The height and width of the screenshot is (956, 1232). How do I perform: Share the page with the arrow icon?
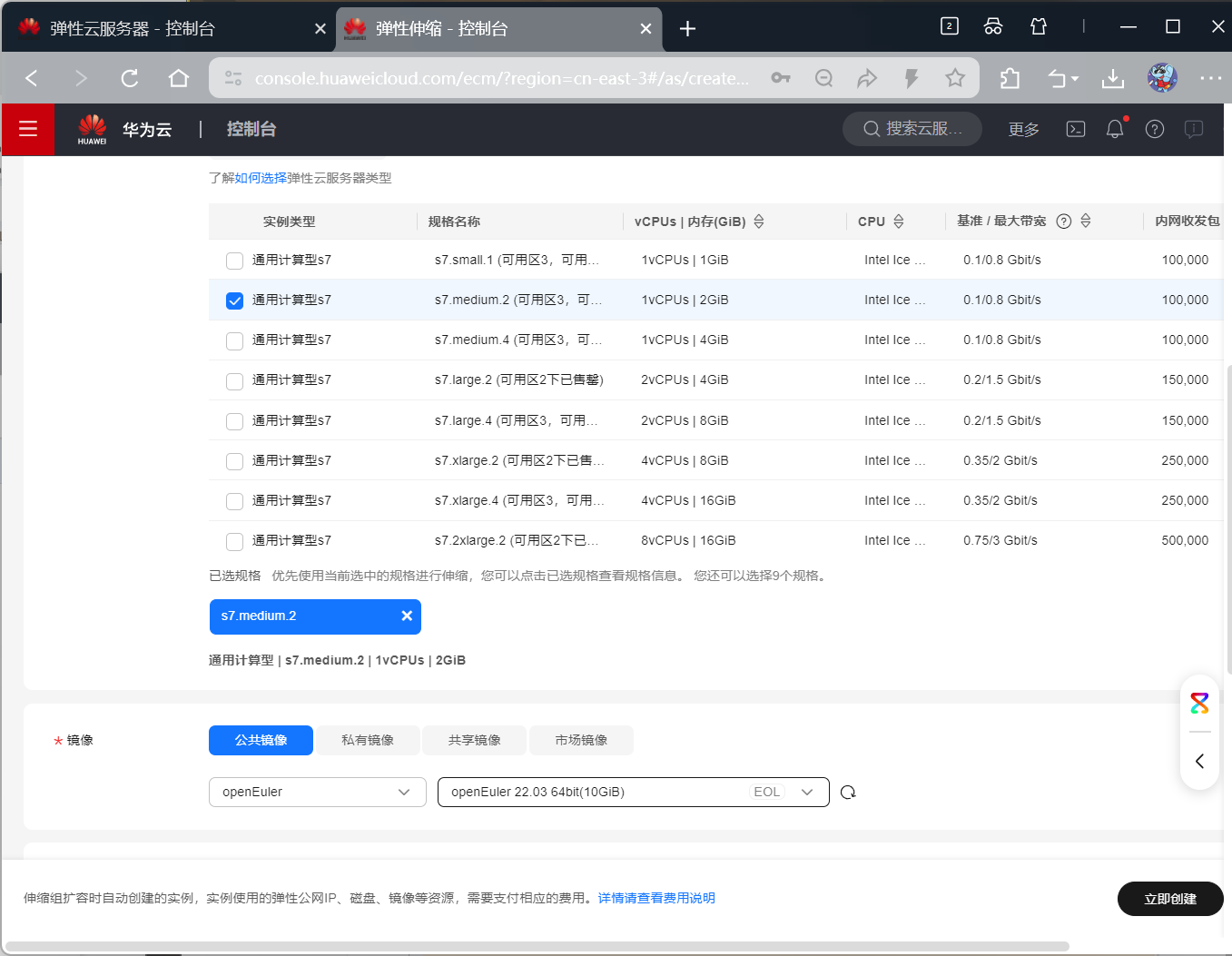pyautogui.click(x=867, y=78)
